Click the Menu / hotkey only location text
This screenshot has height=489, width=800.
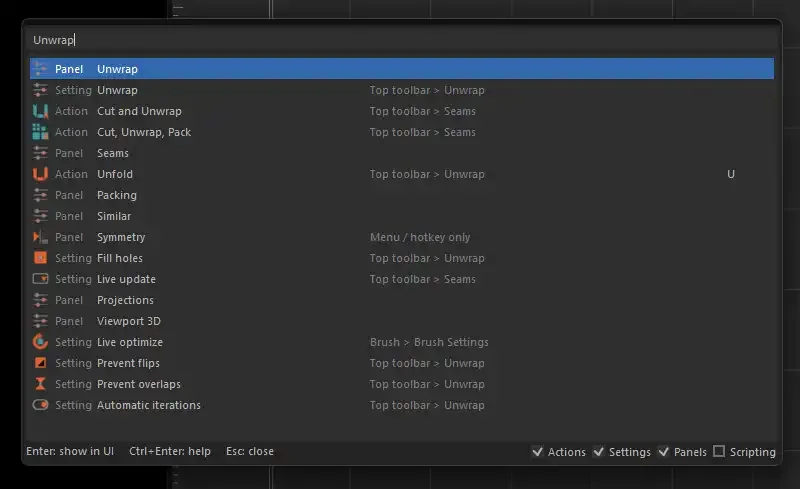[420, 237]
